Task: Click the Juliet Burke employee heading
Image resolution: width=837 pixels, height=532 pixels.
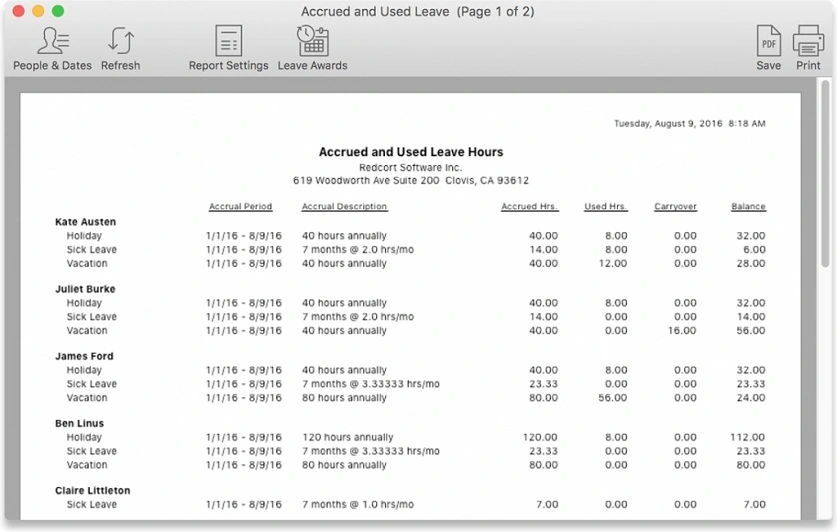Action: pyautogui.click(x=85, y=289)
